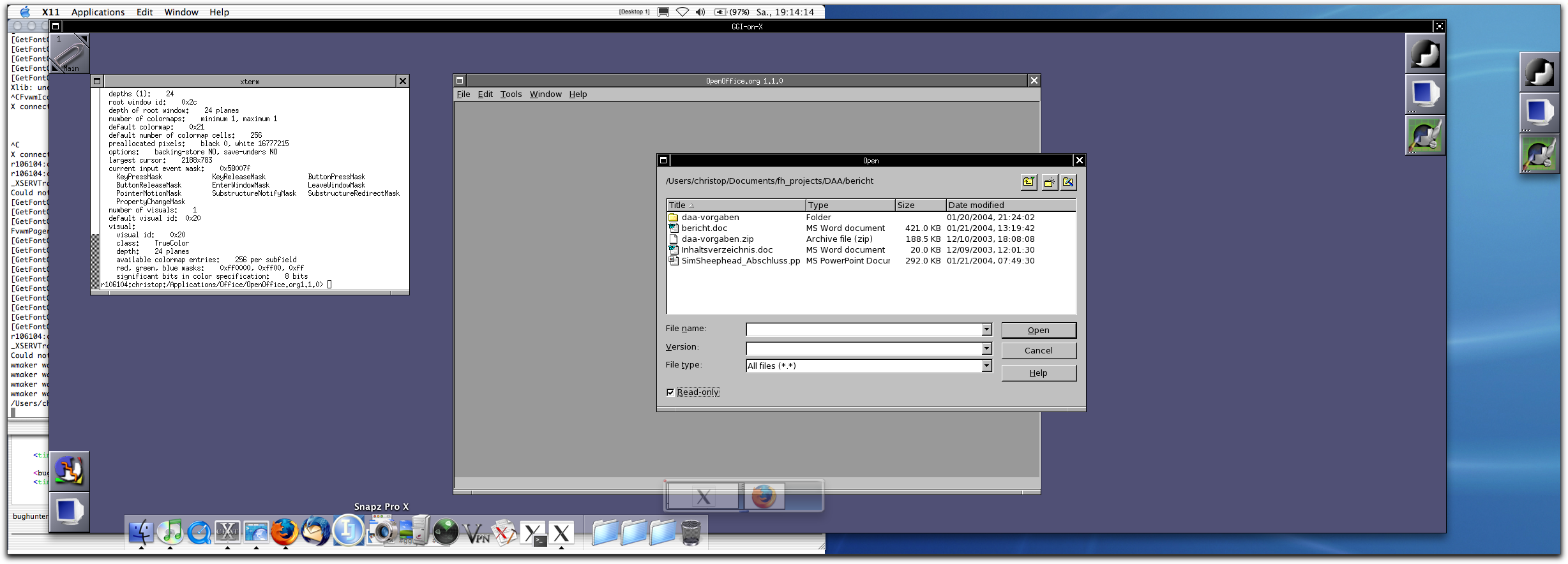Open the Applications menu in Mac menu bar

(x=98, y=12)
